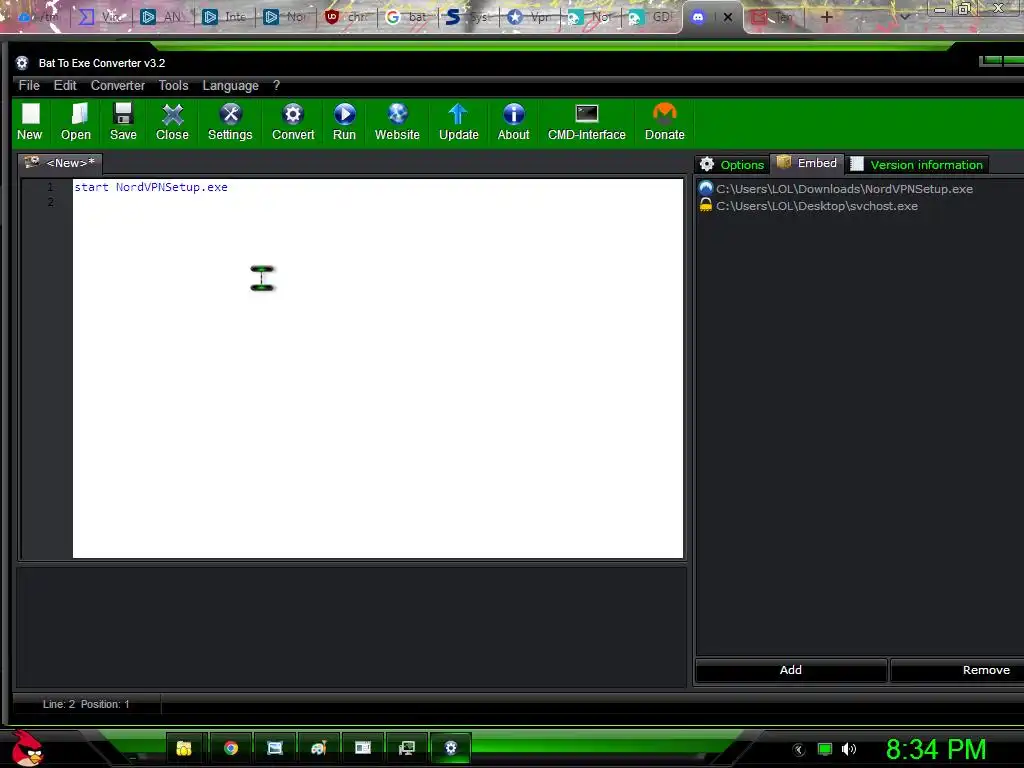Click the New toolbar icon
The width and height of the screenshot is (1024, 768).
(29, 121)
